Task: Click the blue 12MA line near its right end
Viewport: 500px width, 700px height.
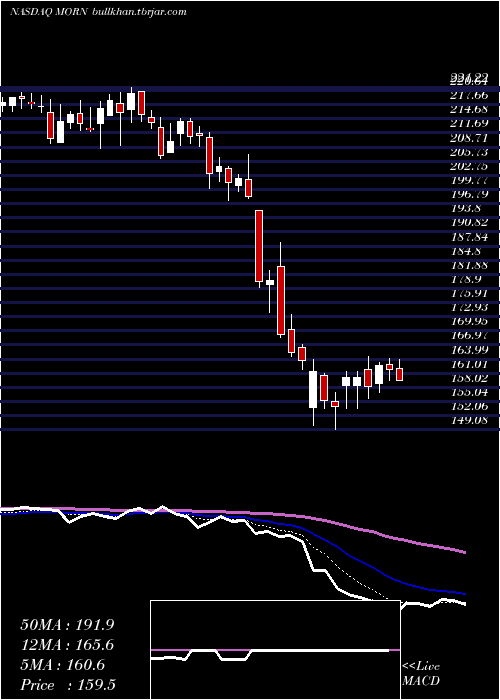Action: (460, 593)
